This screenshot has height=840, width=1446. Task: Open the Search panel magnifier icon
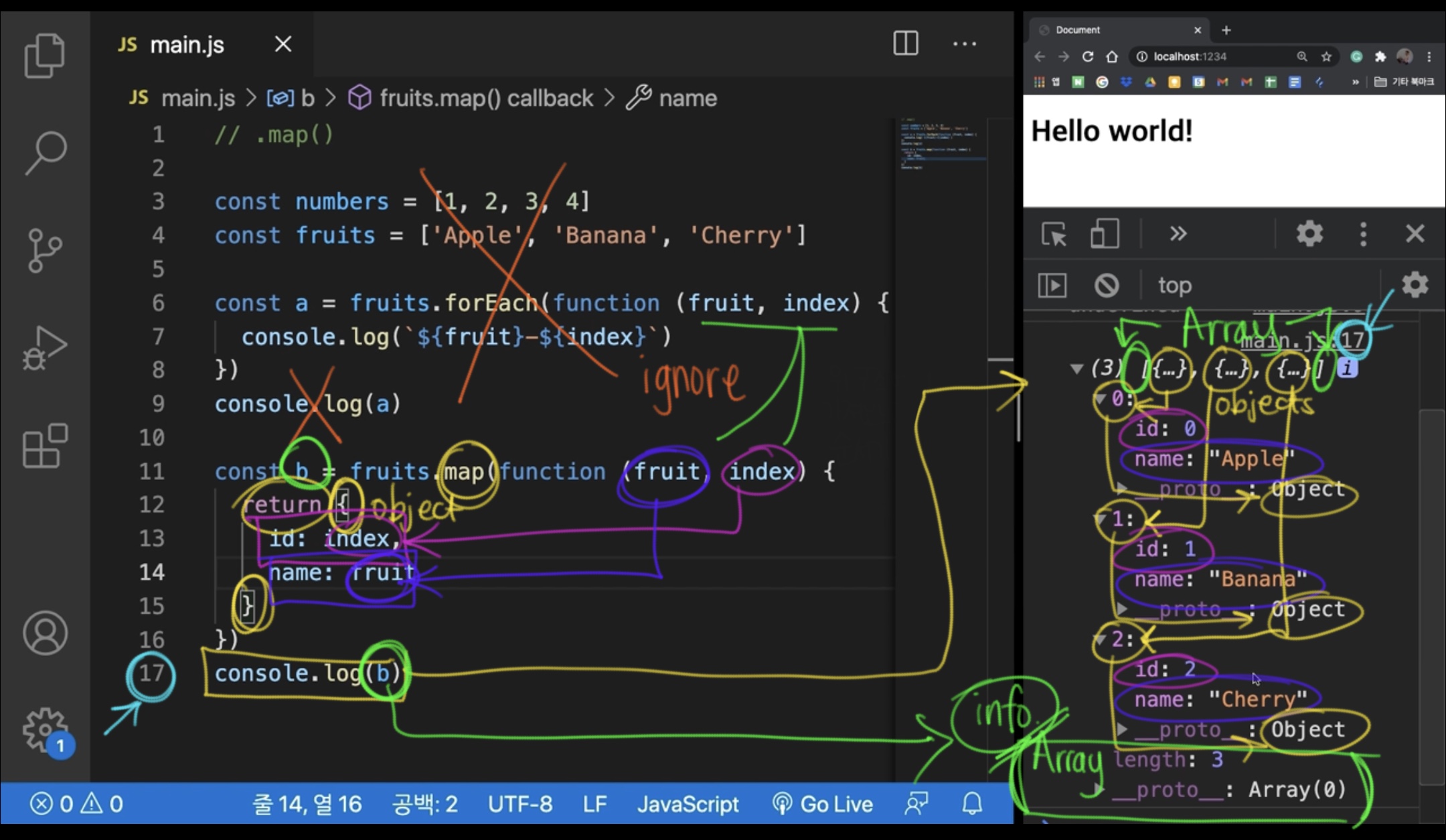tap(46, 153)
